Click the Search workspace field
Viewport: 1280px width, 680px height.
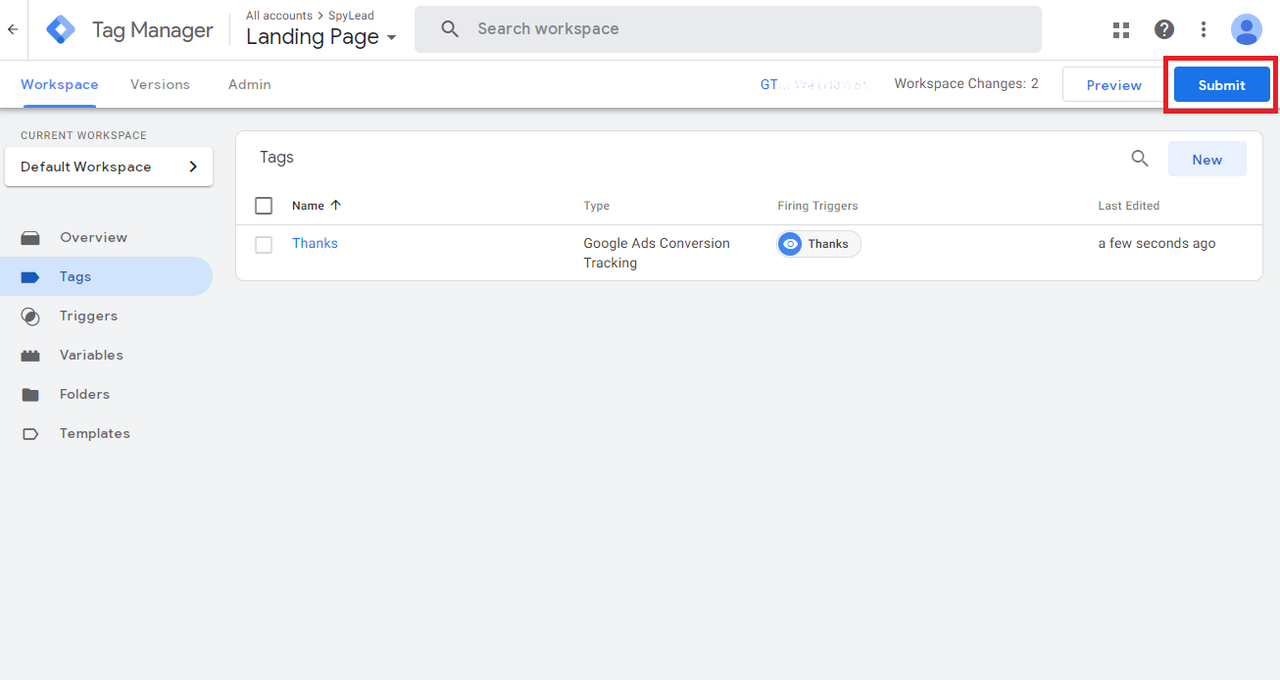coord(728,29)
